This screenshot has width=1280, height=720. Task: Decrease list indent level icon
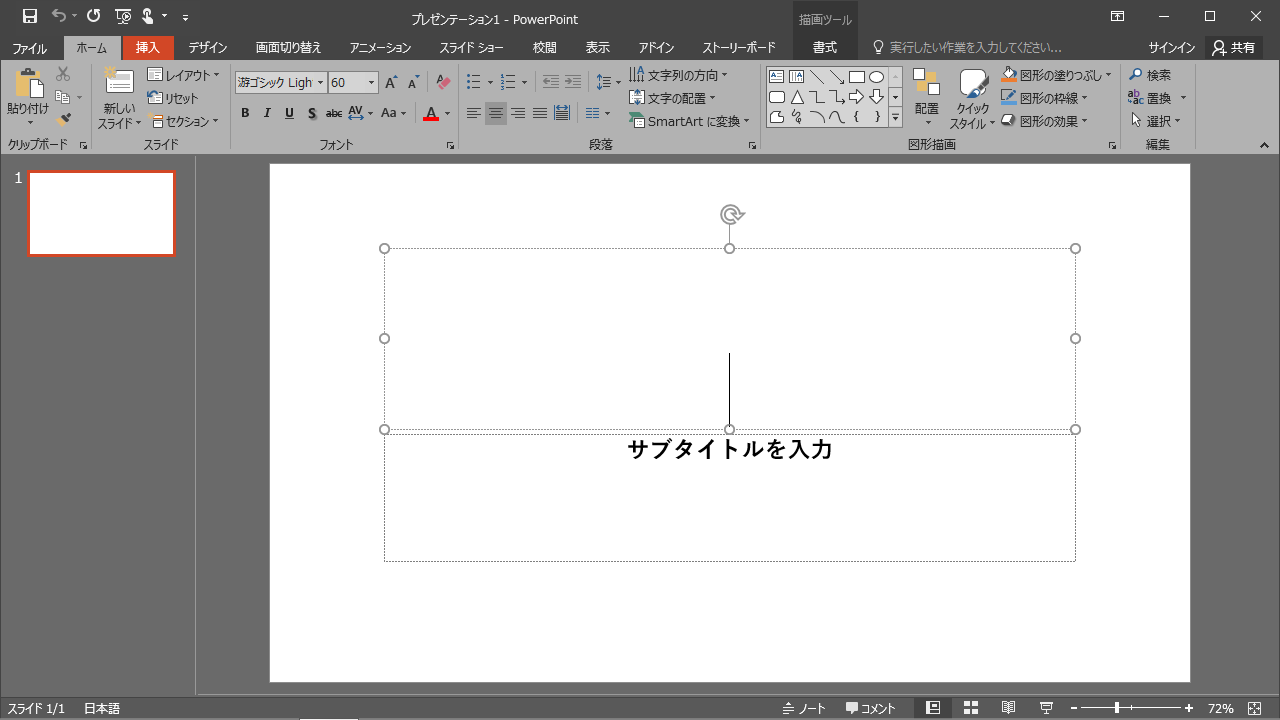coord(551,83)
